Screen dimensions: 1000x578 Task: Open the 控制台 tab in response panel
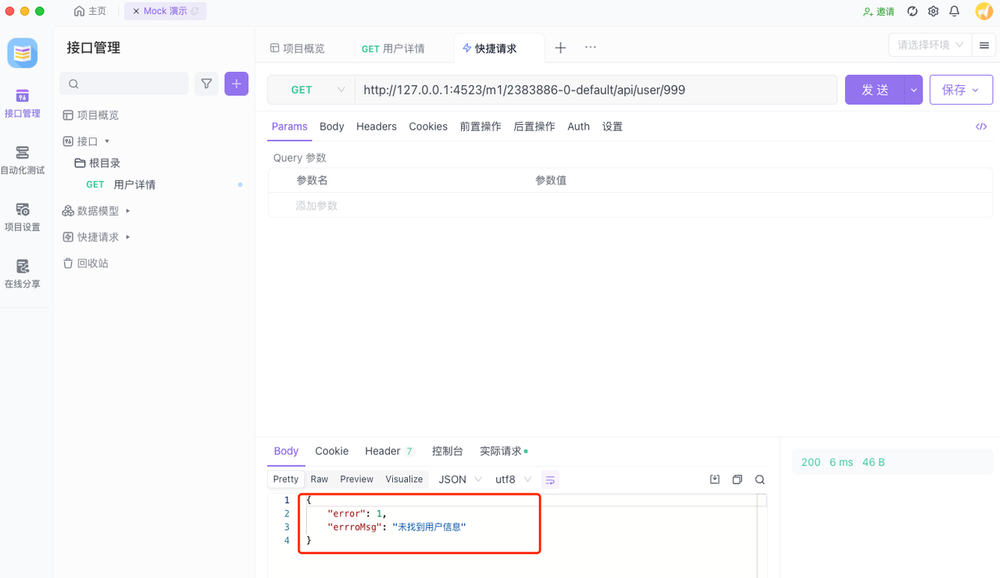(447, 451)
